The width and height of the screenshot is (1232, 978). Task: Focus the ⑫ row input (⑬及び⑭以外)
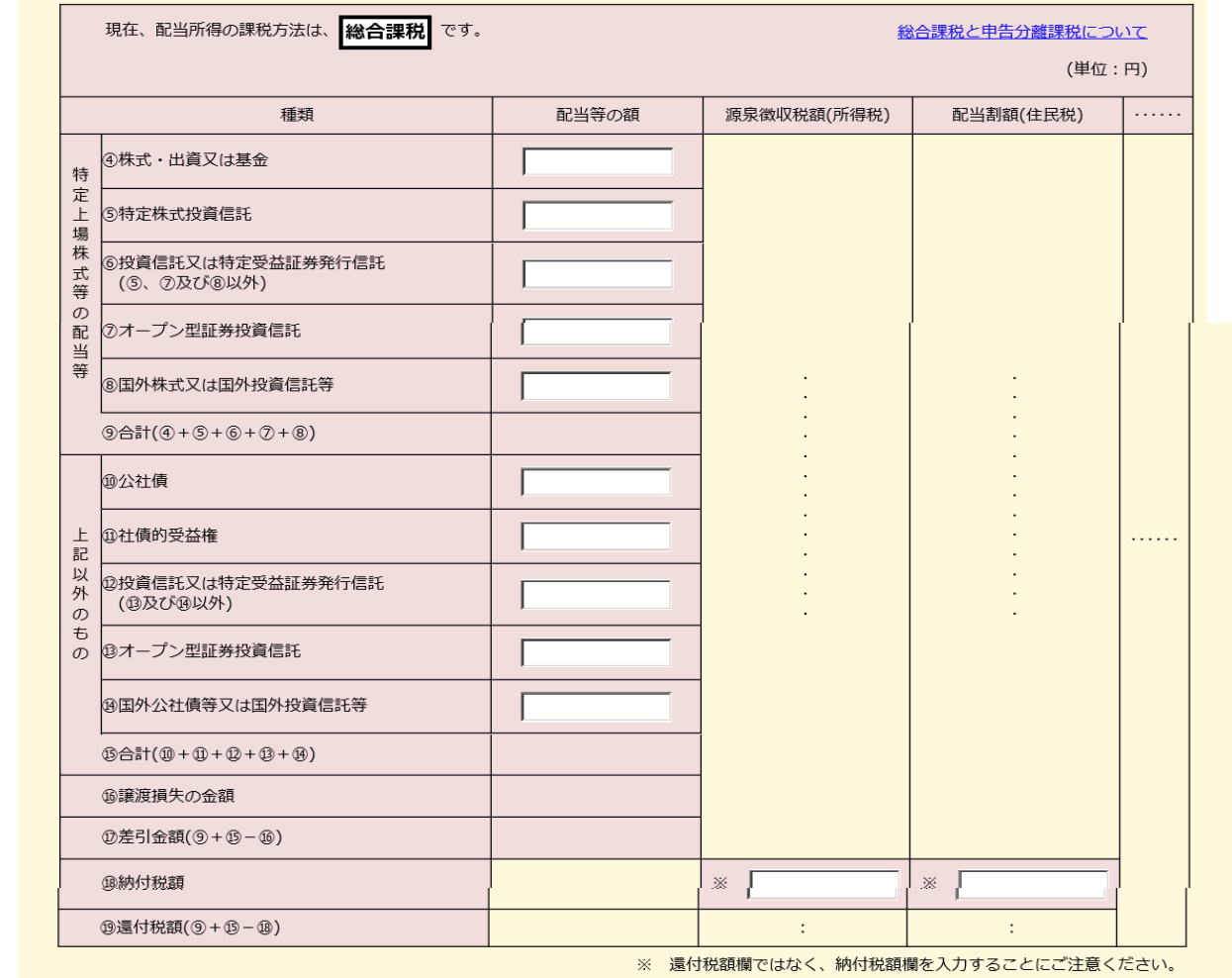[597, 595]
